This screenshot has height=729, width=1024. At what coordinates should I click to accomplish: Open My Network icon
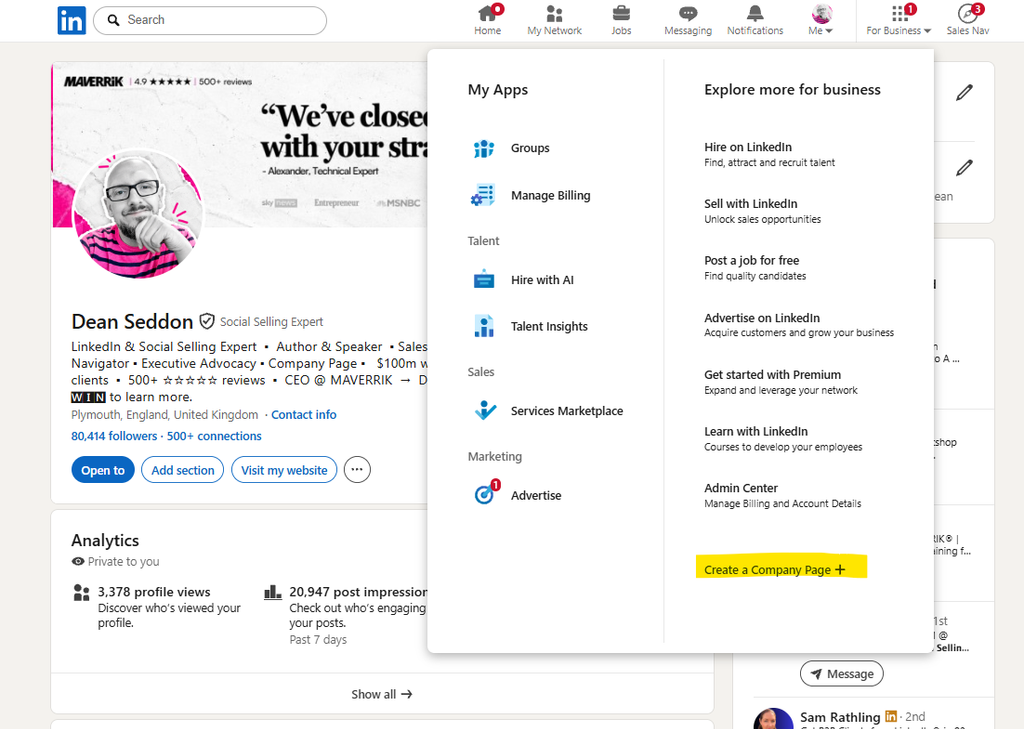click(x=554, y=13)
